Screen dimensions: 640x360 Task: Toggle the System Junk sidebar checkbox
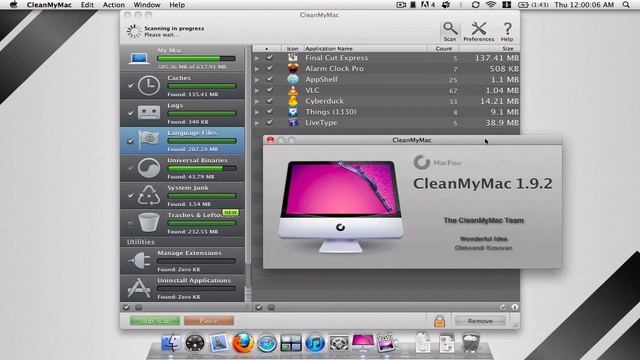tap(130, 196)
